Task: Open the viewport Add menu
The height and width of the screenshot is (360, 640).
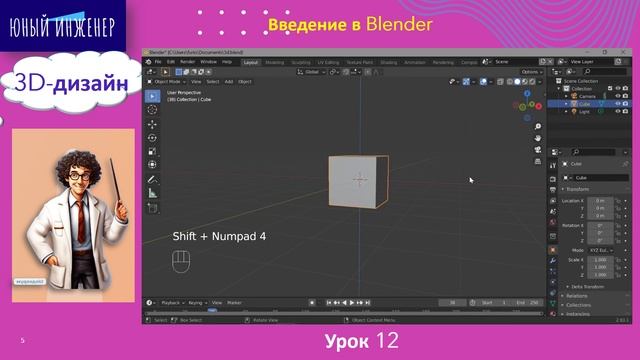Action: (229, 82)
